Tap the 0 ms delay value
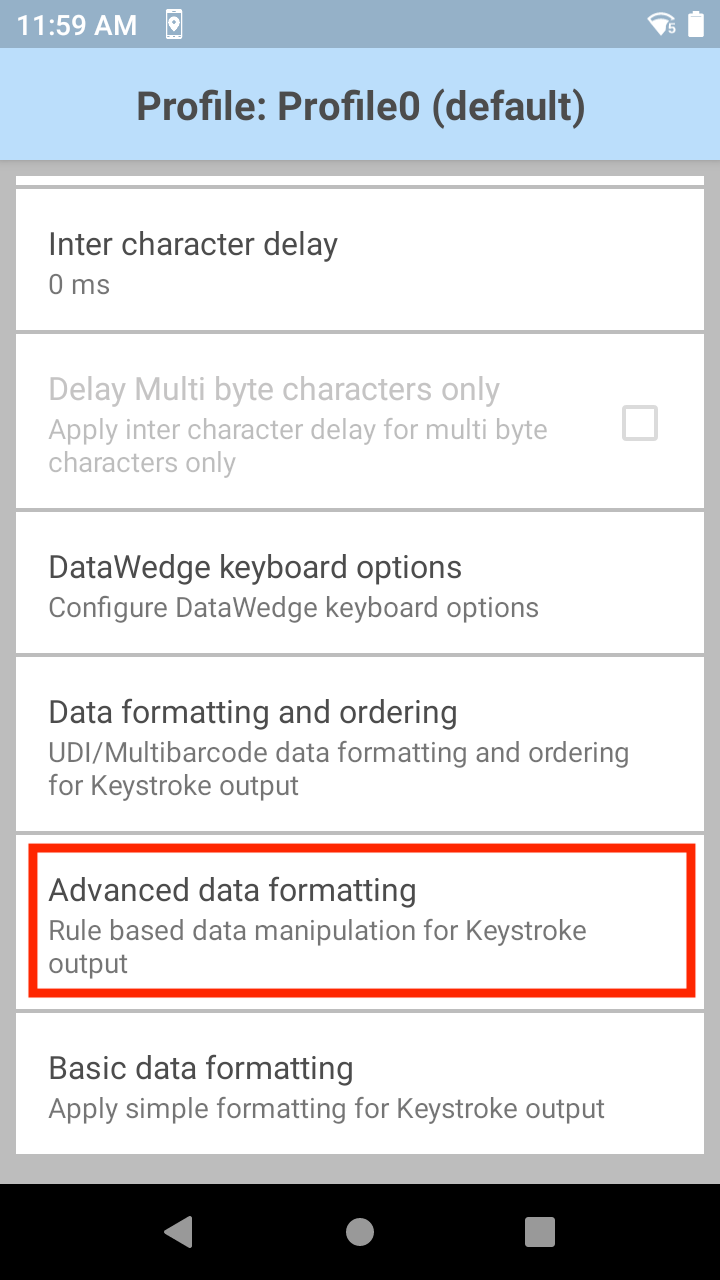The height and width of the screenshot is (1280, 720). (x=79, y=285)
